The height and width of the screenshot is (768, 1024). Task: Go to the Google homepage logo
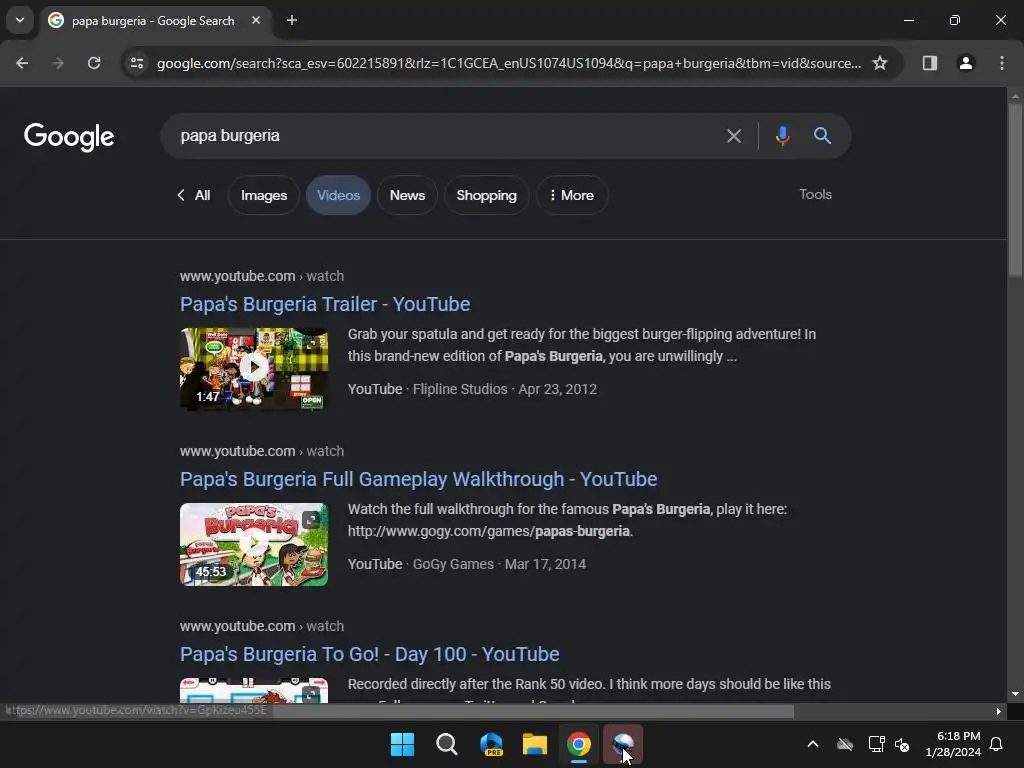(69, 136)
